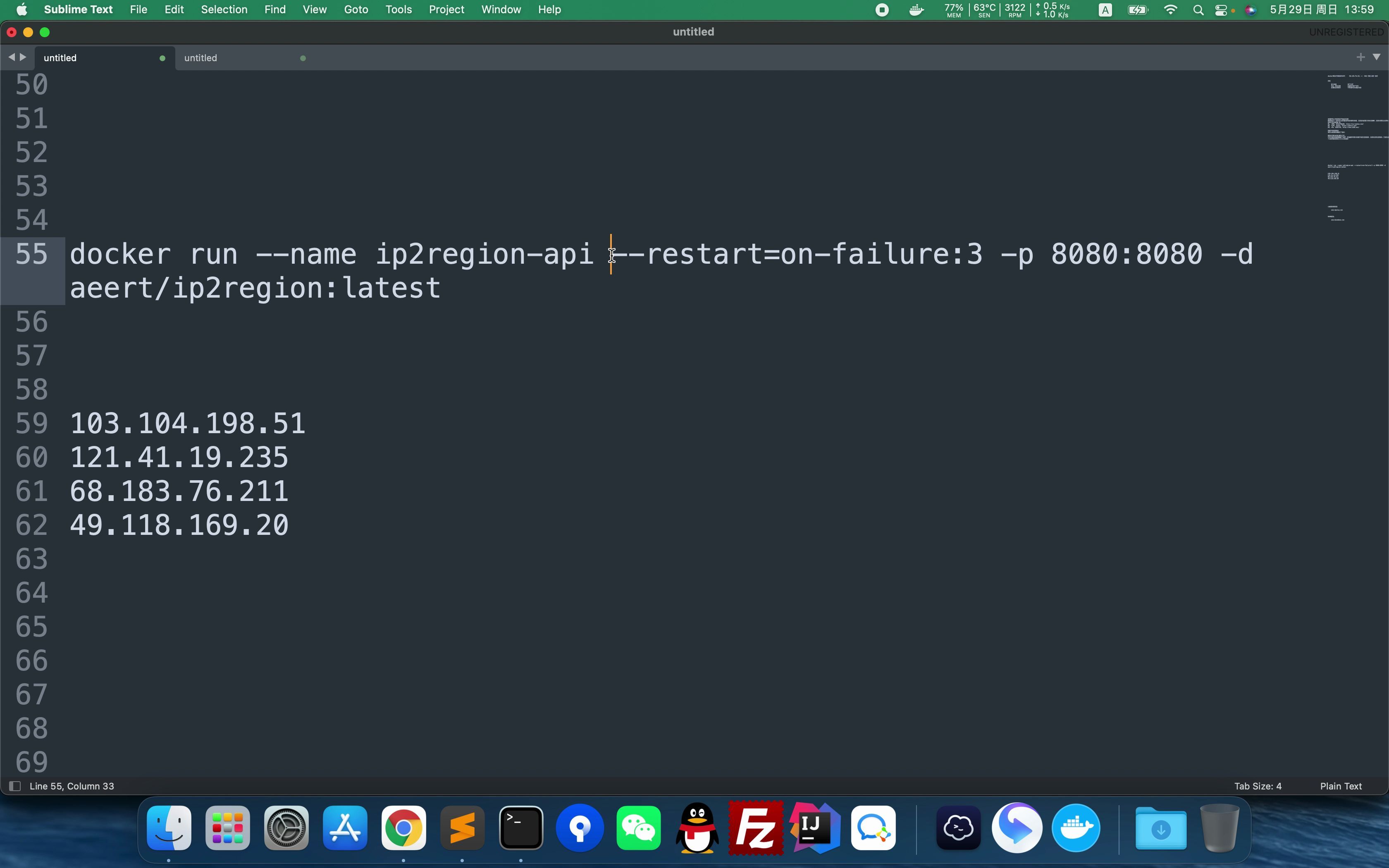The width and height of the screenshot is (1389, 868).
Task: Click the unsaved dot on second tab
Action: (x=303, y=57)
